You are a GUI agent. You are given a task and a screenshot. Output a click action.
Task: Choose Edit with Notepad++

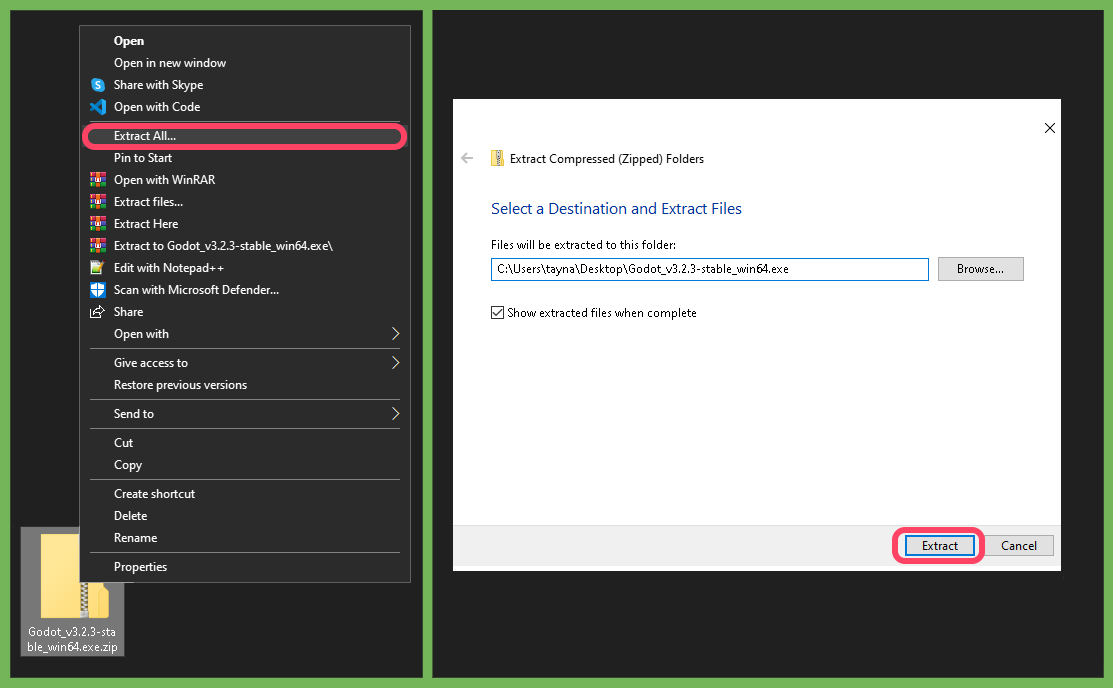click(245, 268)
